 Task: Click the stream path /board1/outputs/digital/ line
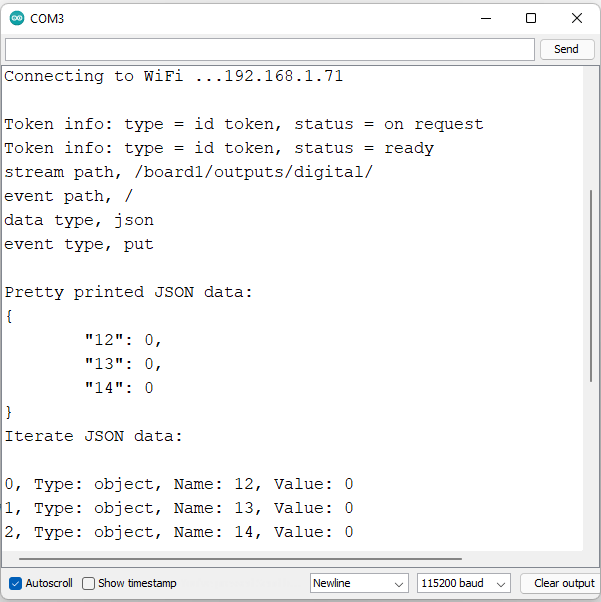(x=188, y=172)
